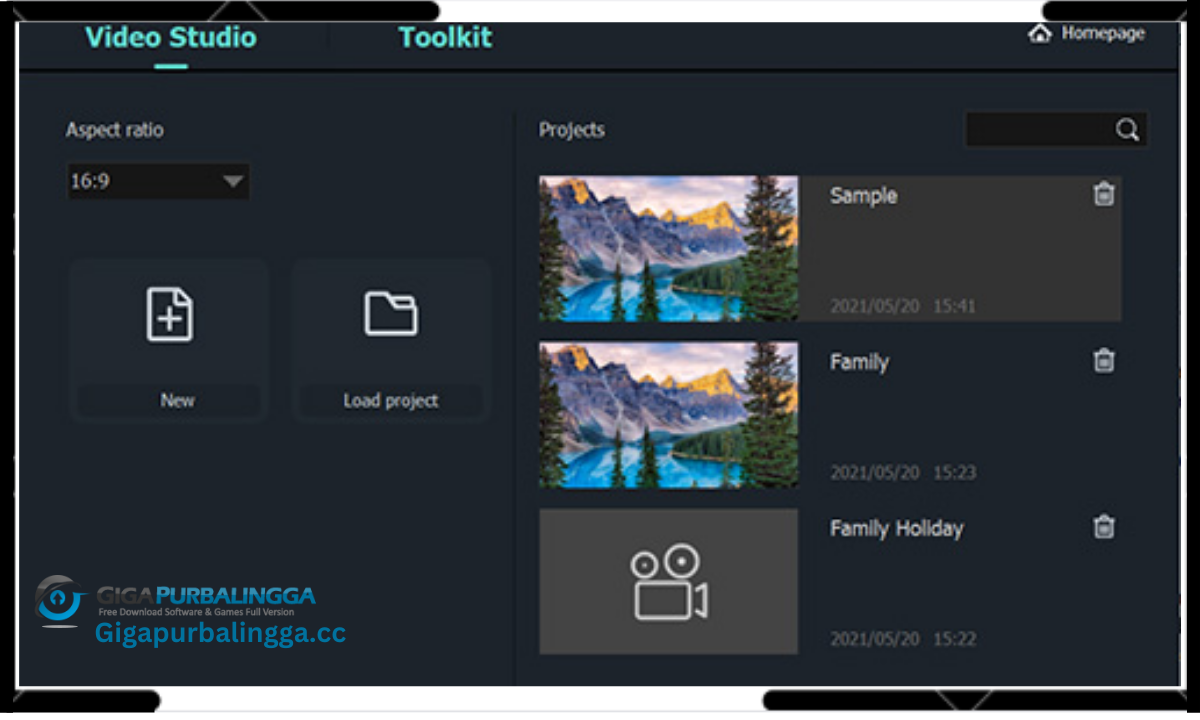Go to Homepage via the house icon
This screenshot has height=720, width=1200.
point(1040,34)
